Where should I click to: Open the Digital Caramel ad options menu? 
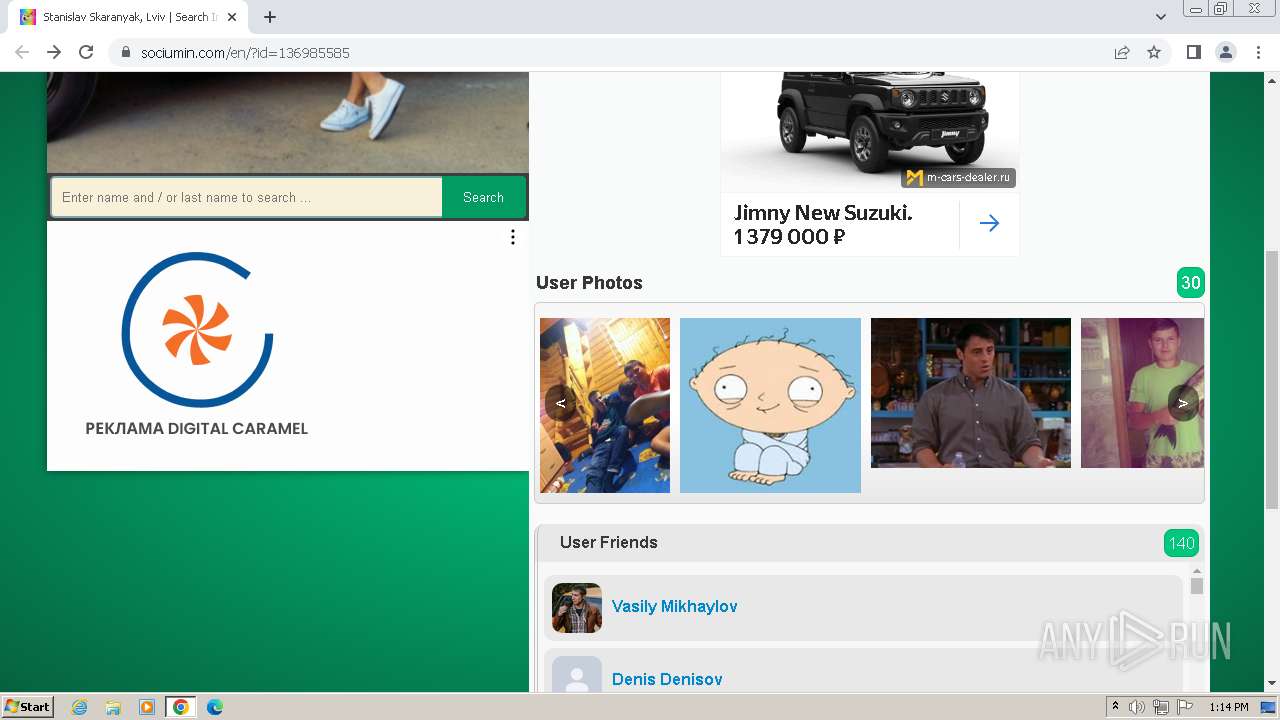[513, 237]
